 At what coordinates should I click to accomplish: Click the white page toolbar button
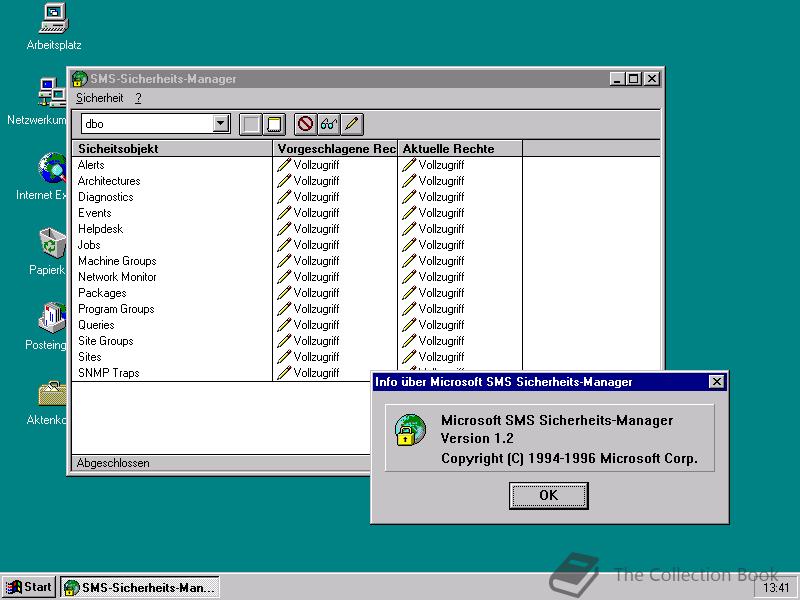pyautogui.click(x=274, y=124)
